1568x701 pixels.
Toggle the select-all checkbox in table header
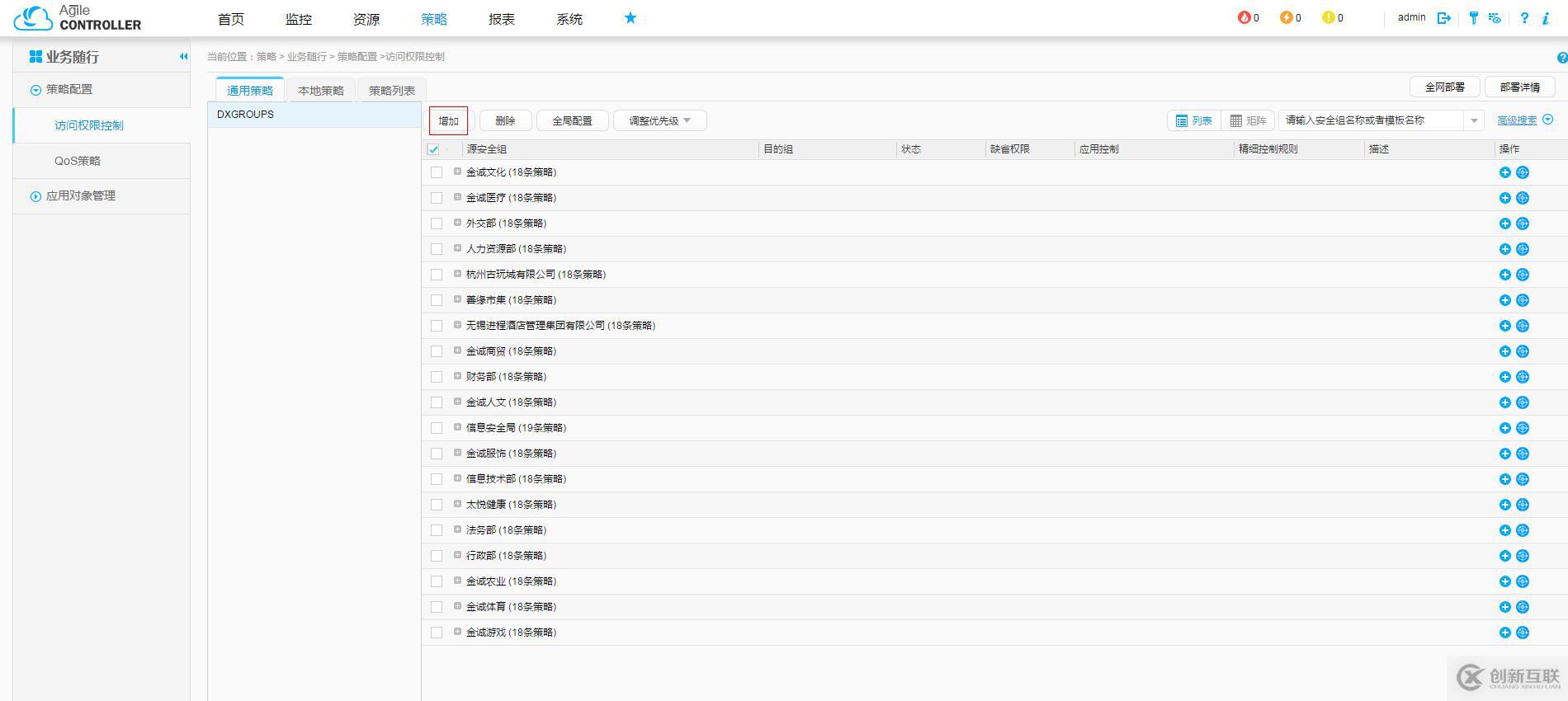(x=433, y=149)
